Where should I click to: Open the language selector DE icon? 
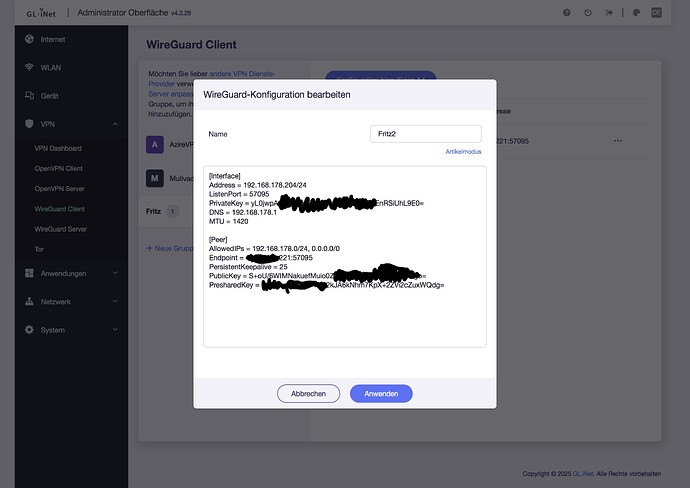(657, 12)
